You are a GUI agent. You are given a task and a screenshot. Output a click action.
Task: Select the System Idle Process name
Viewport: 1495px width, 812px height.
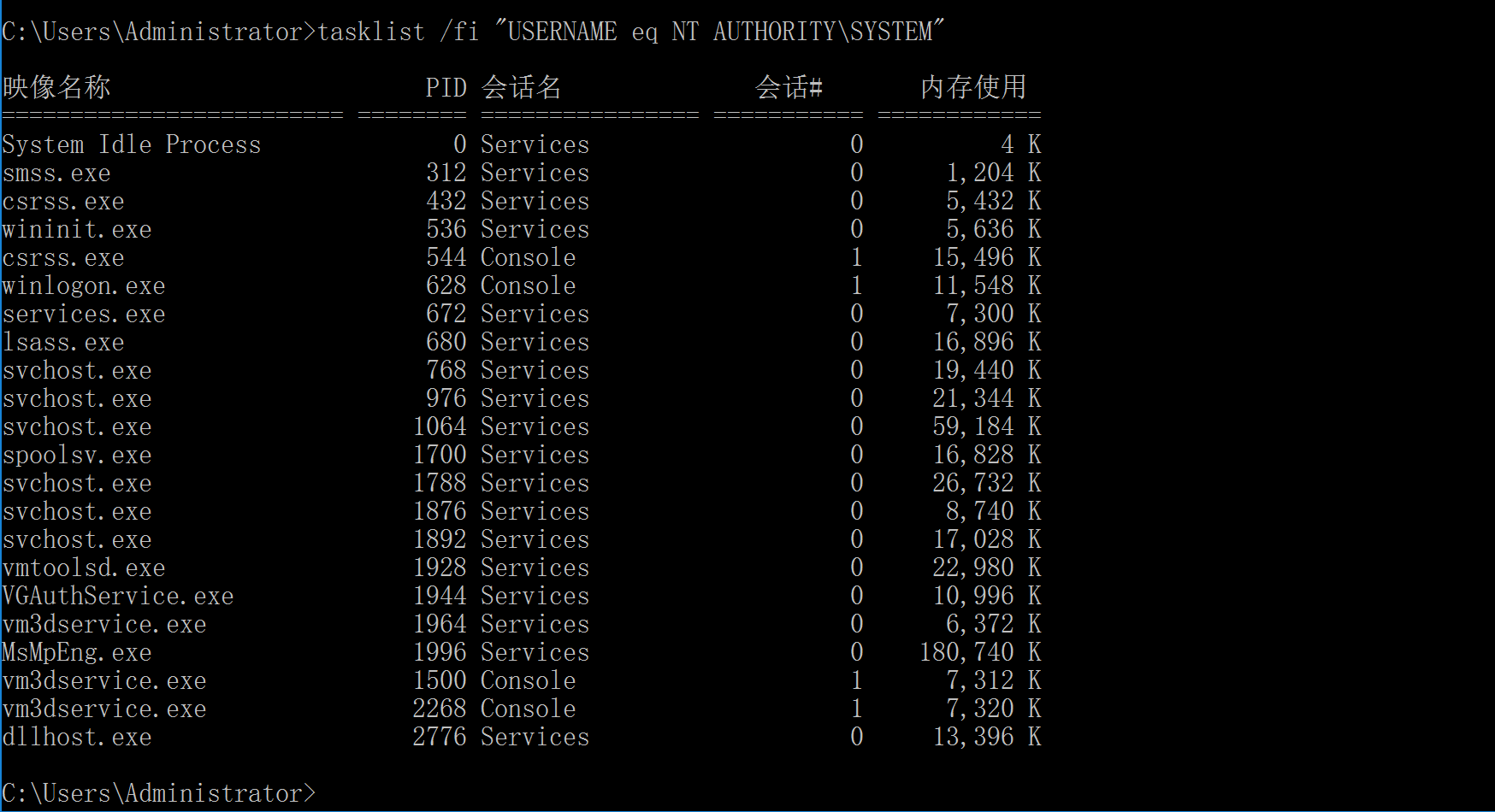tap(132, 144)
